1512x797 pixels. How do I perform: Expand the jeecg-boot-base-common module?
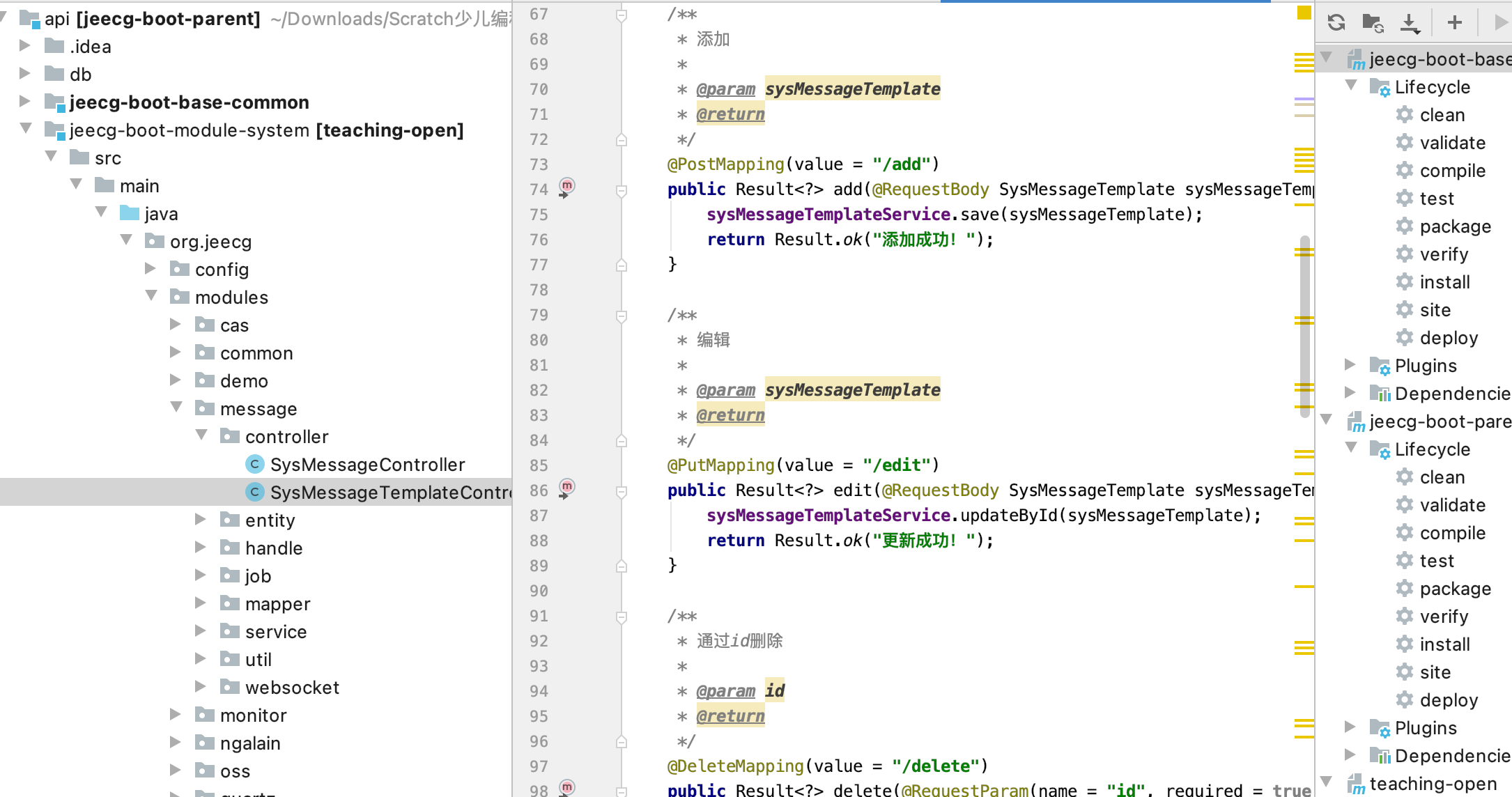pos(23,101)
